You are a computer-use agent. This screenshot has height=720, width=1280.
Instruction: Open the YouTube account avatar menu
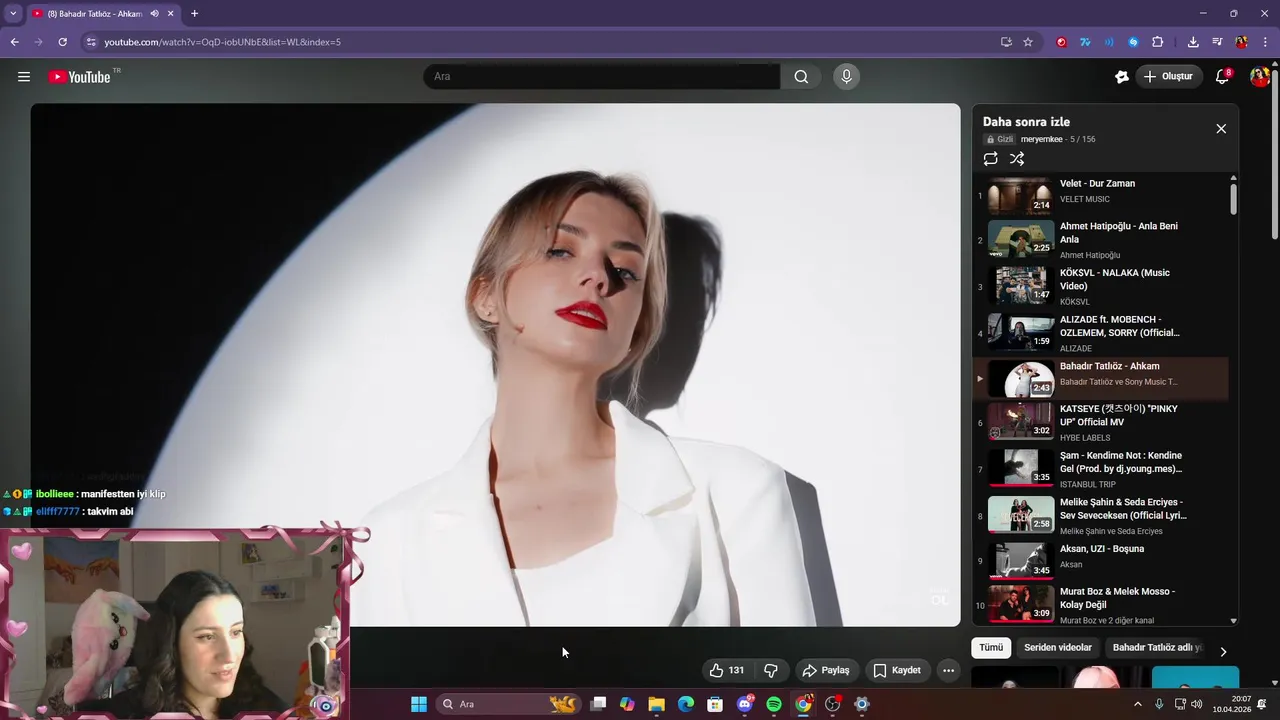(1258, 77)
